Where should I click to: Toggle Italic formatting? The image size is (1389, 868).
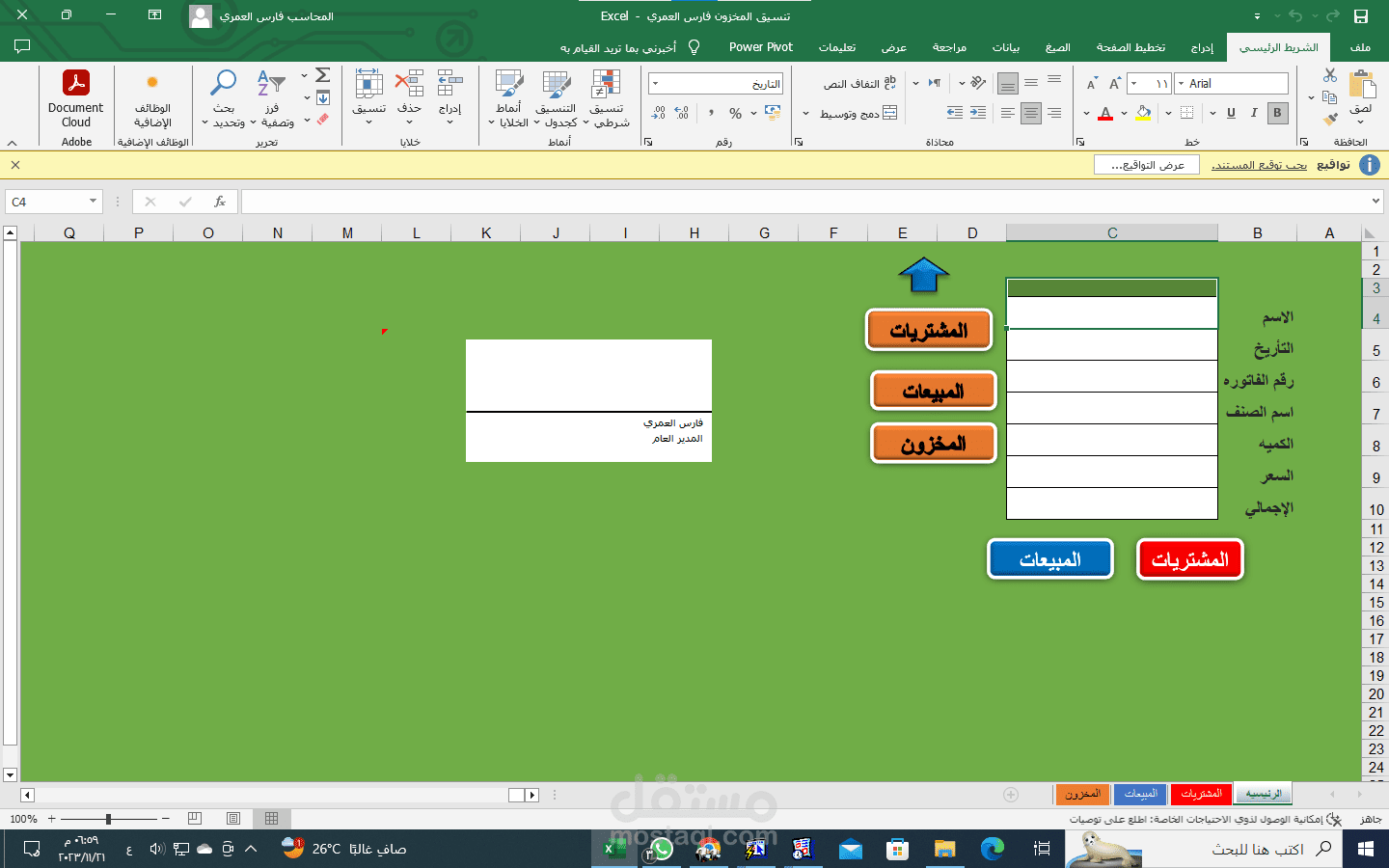click(x=1254, y=113)
